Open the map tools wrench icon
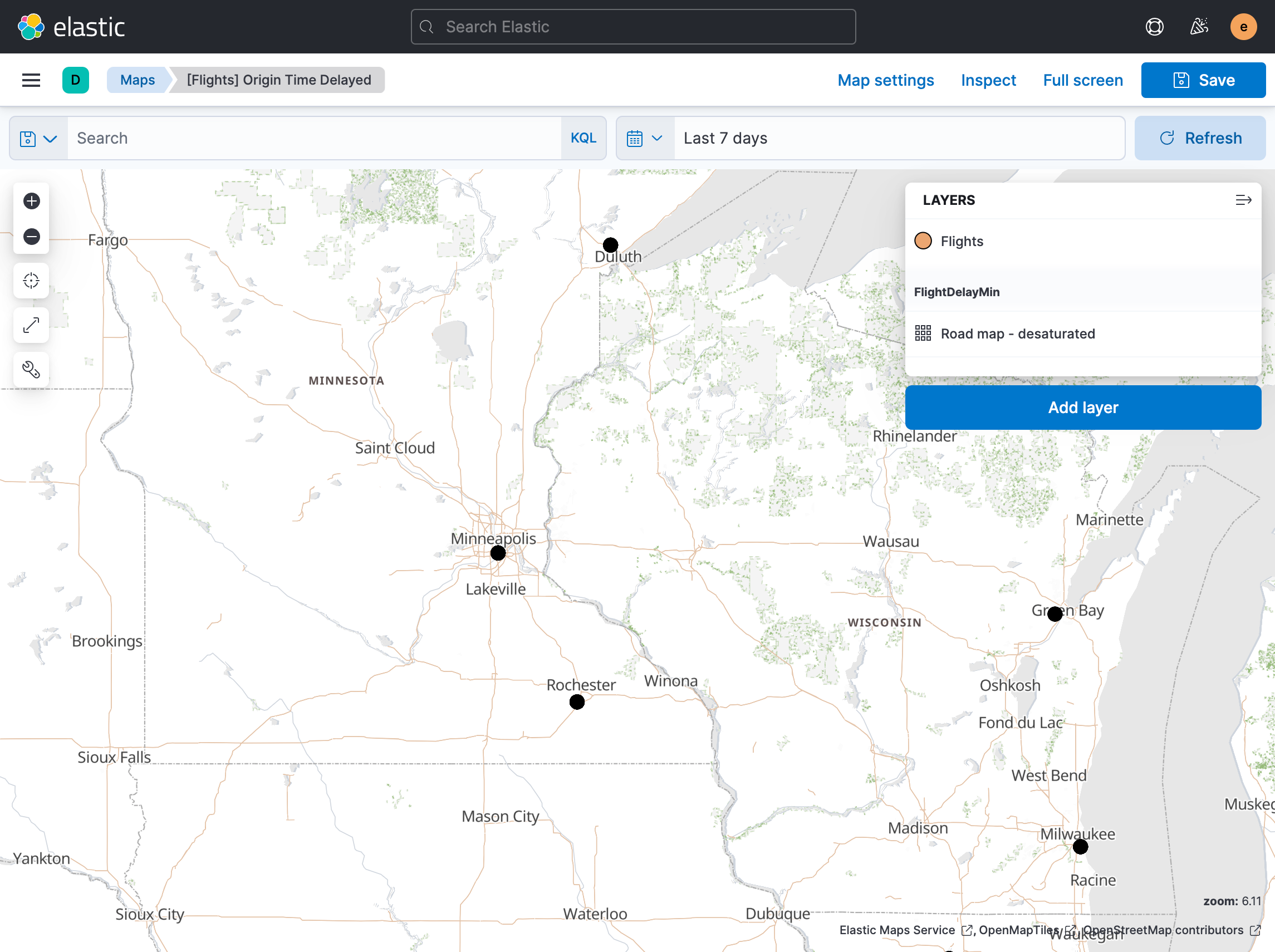1275x952 pixels. pyautogui.click(x=31, y=370)
